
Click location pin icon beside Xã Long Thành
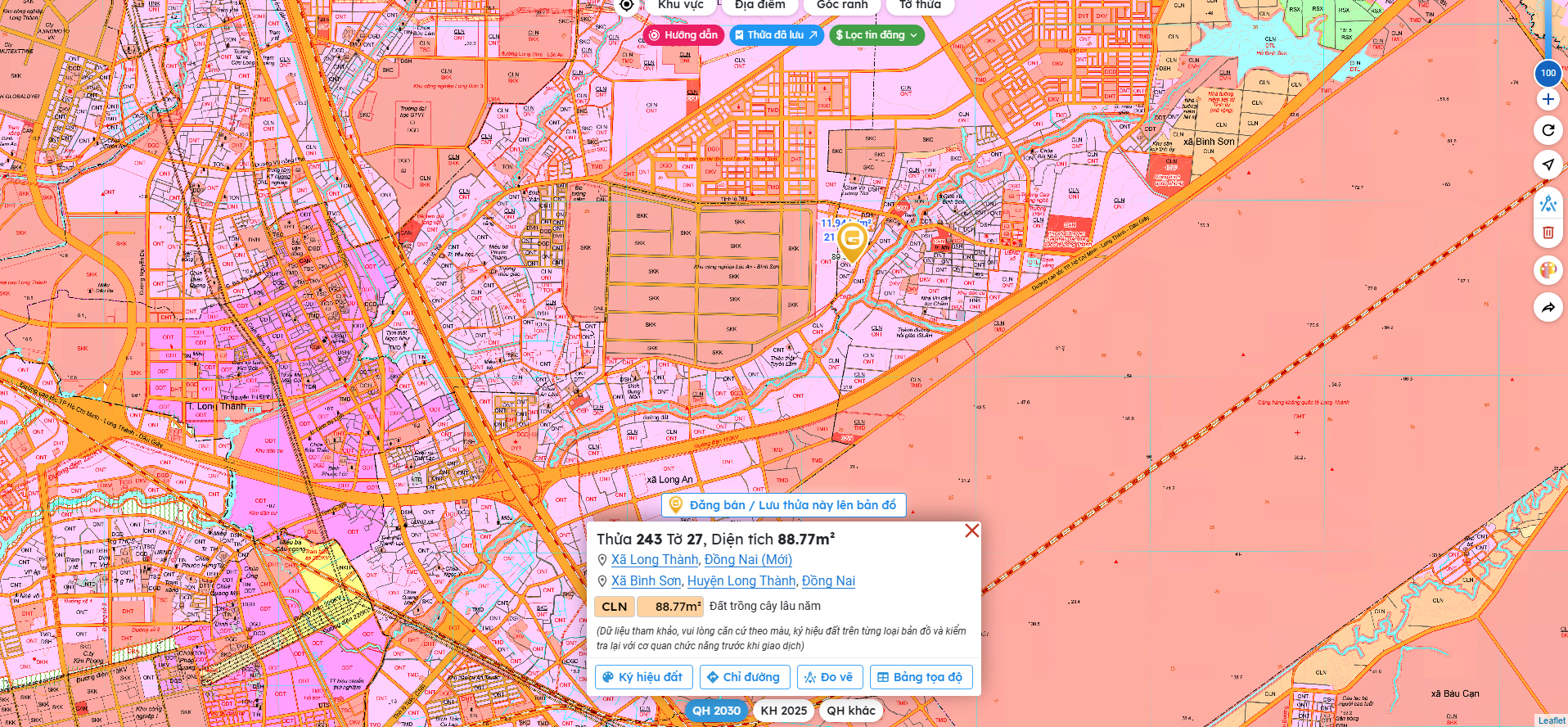pos(602,560)
